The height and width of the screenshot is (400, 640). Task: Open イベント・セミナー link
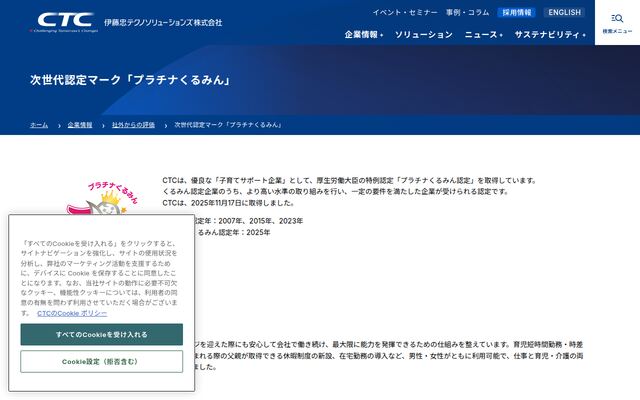point(405,13)
